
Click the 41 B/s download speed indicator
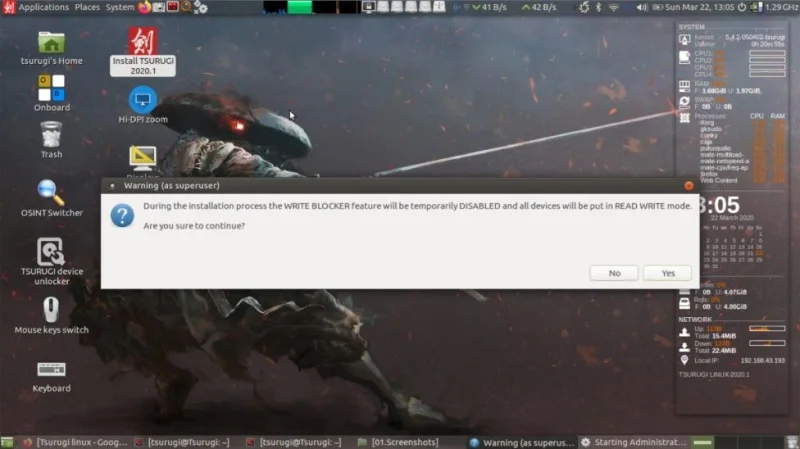(489, 7)
